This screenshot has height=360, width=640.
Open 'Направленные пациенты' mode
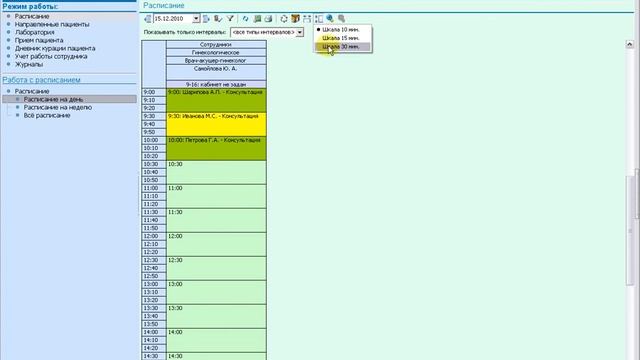(52, 24)
